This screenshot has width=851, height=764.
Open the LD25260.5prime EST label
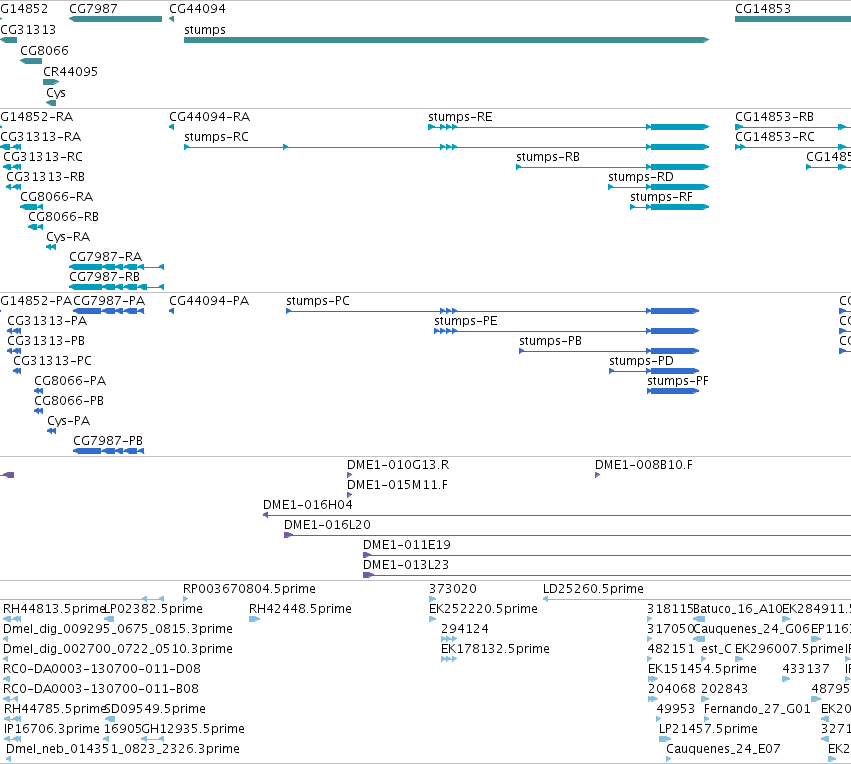(593, 589)
